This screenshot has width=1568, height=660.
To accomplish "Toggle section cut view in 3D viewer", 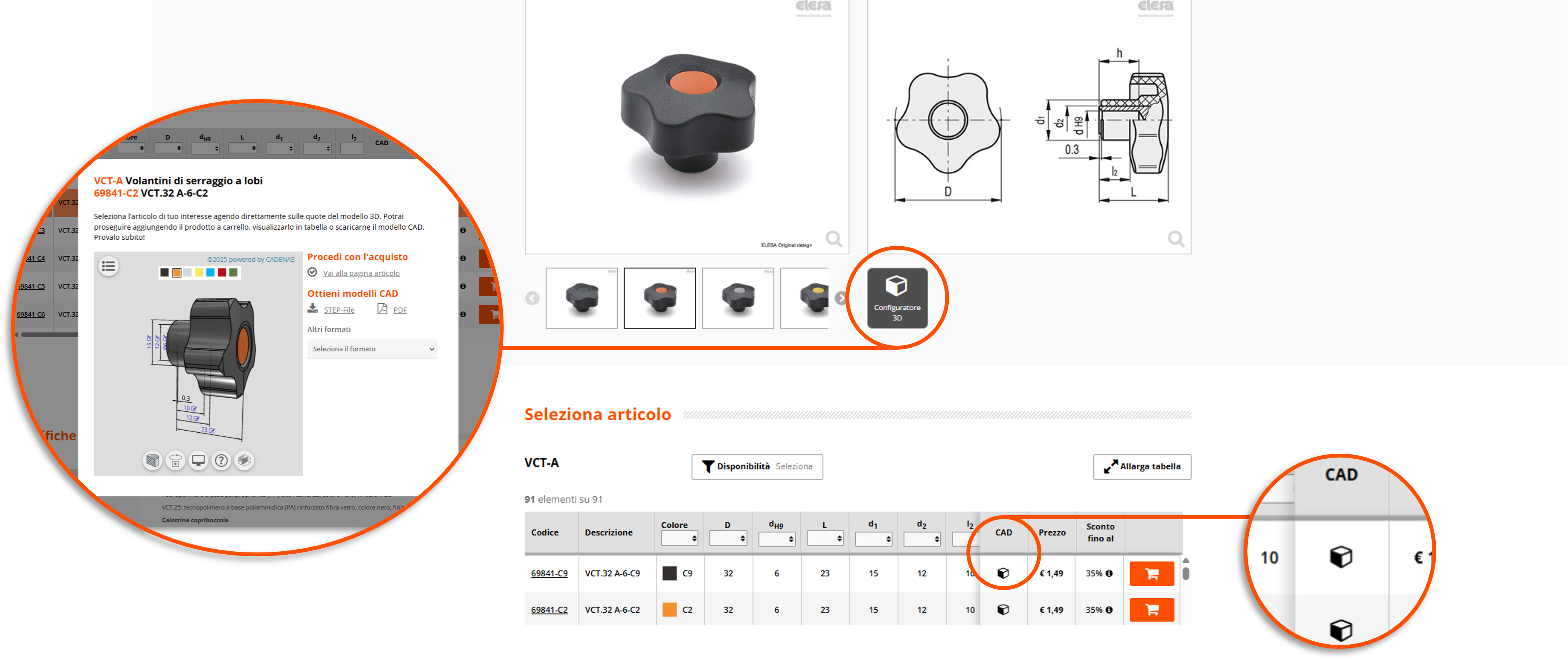I will pyautogui.click(x=152, y=461).
